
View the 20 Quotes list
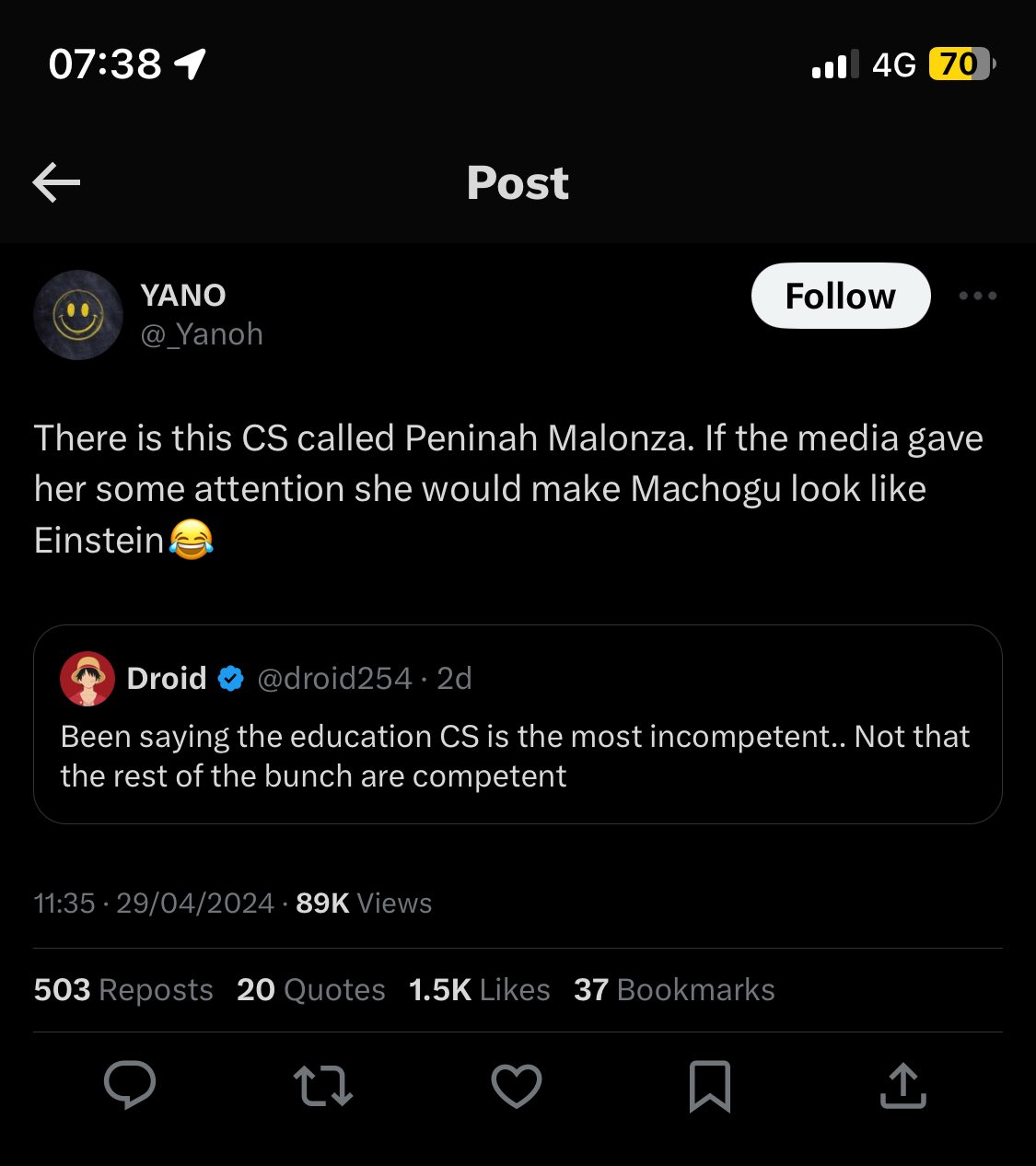point(311,989)
